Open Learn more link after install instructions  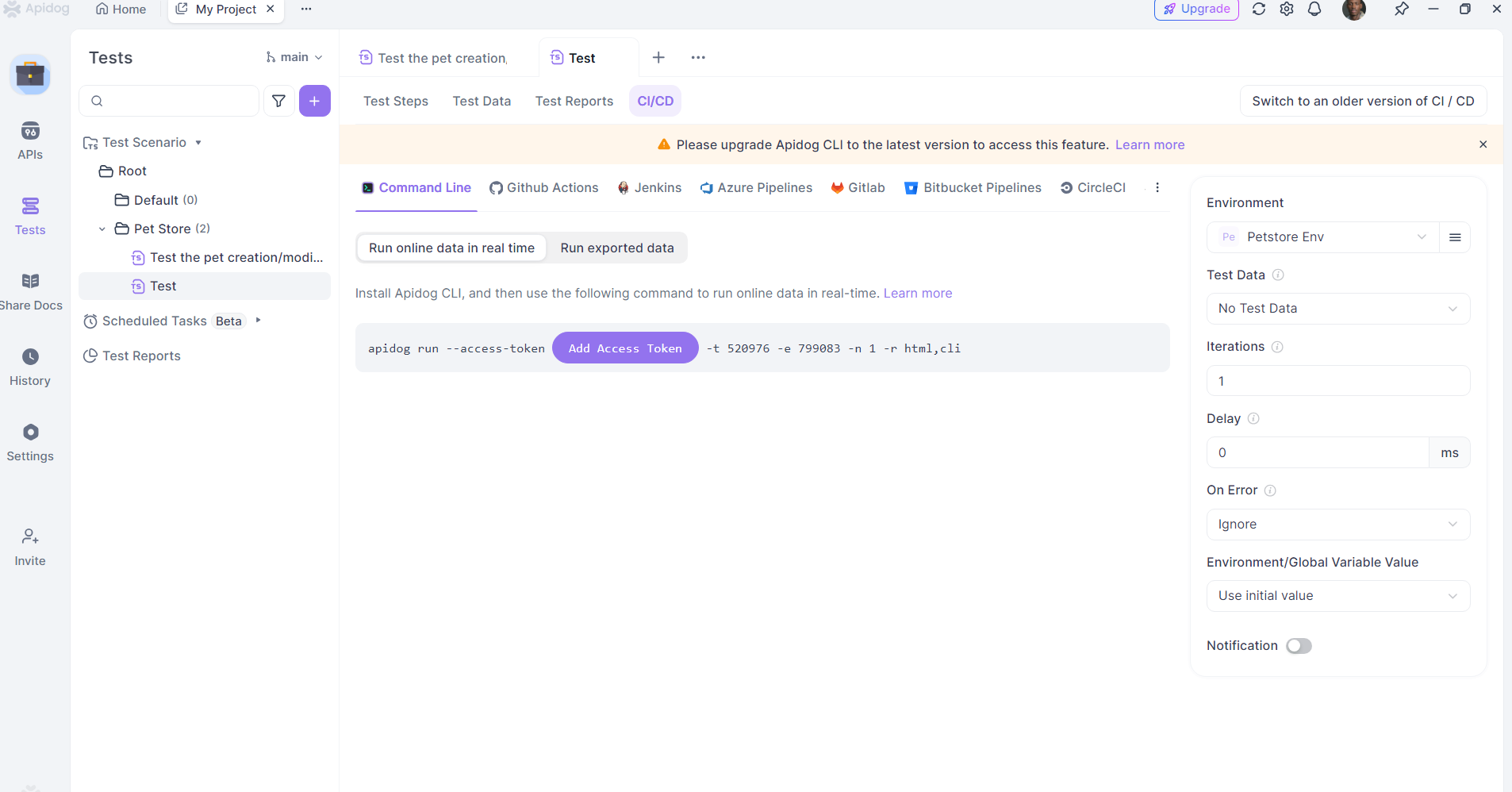[x=918, y=293]
